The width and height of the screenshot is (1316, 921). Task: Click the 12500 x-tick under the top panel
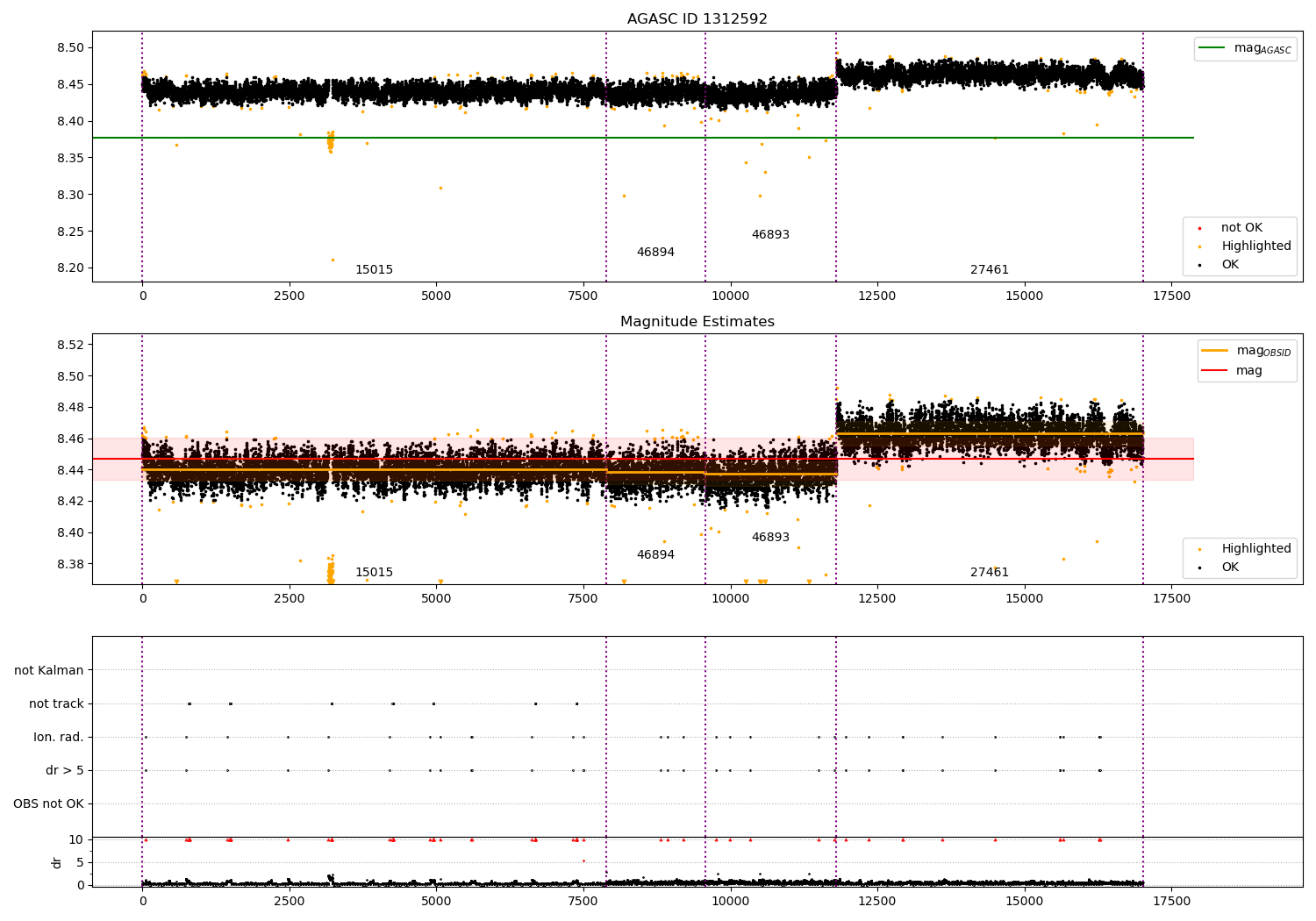click(x=877, y=296)
